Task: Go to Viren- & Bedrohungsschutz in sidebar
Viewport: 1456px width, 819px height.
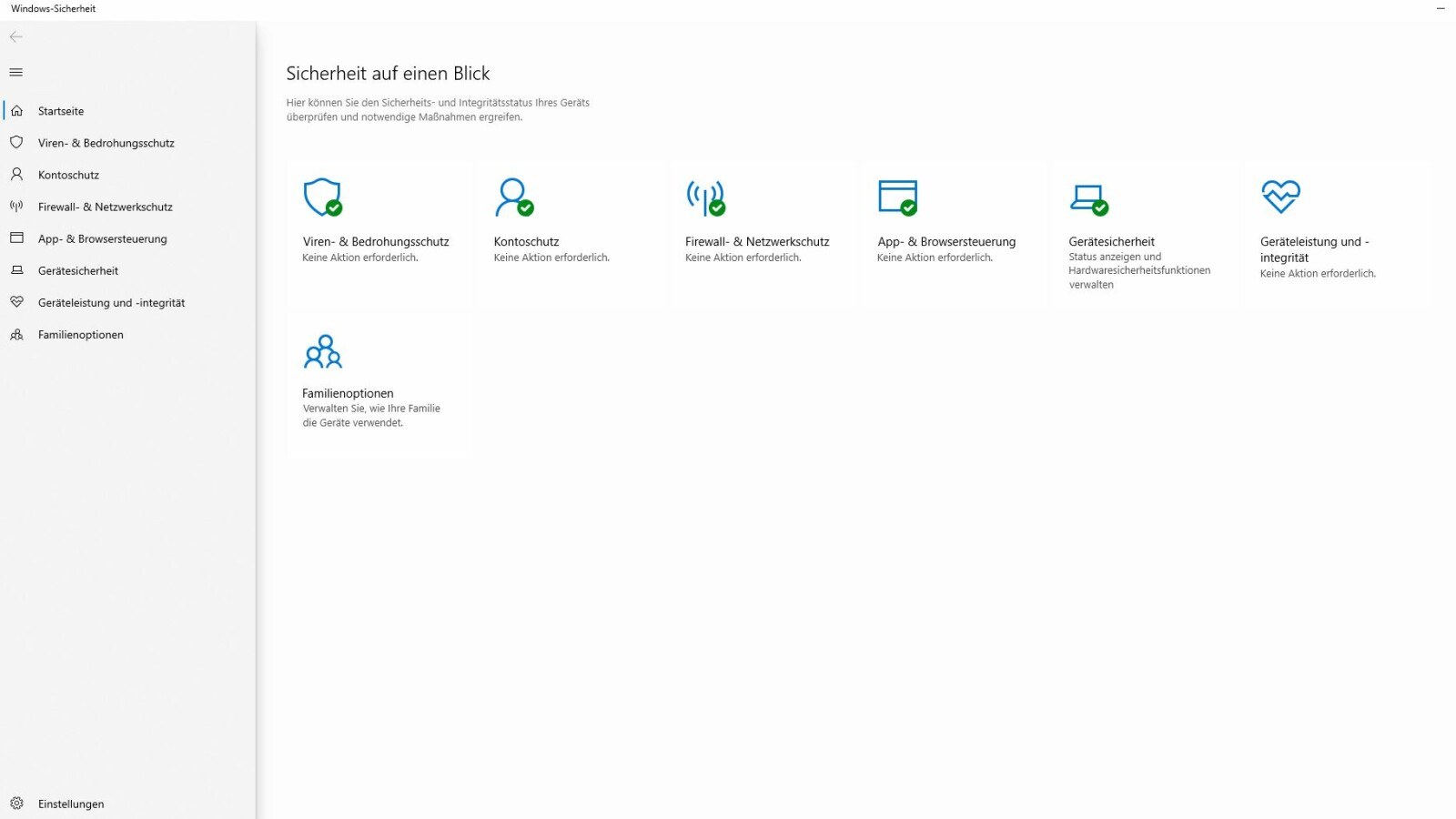Action: (106, 143)
